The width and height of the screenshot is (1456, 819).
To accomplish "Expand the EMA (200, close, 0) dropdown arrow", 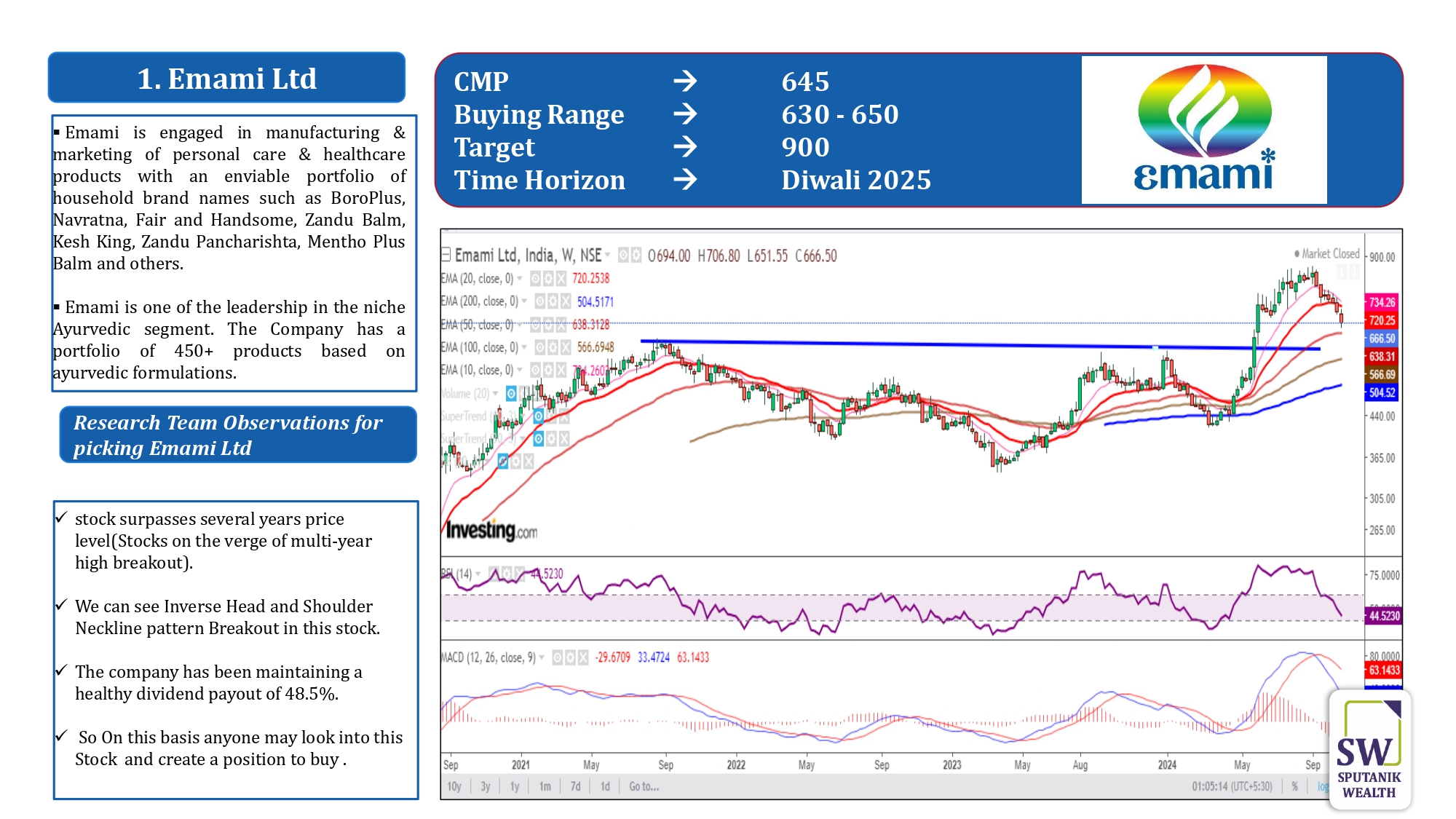I will pos(525,301).
